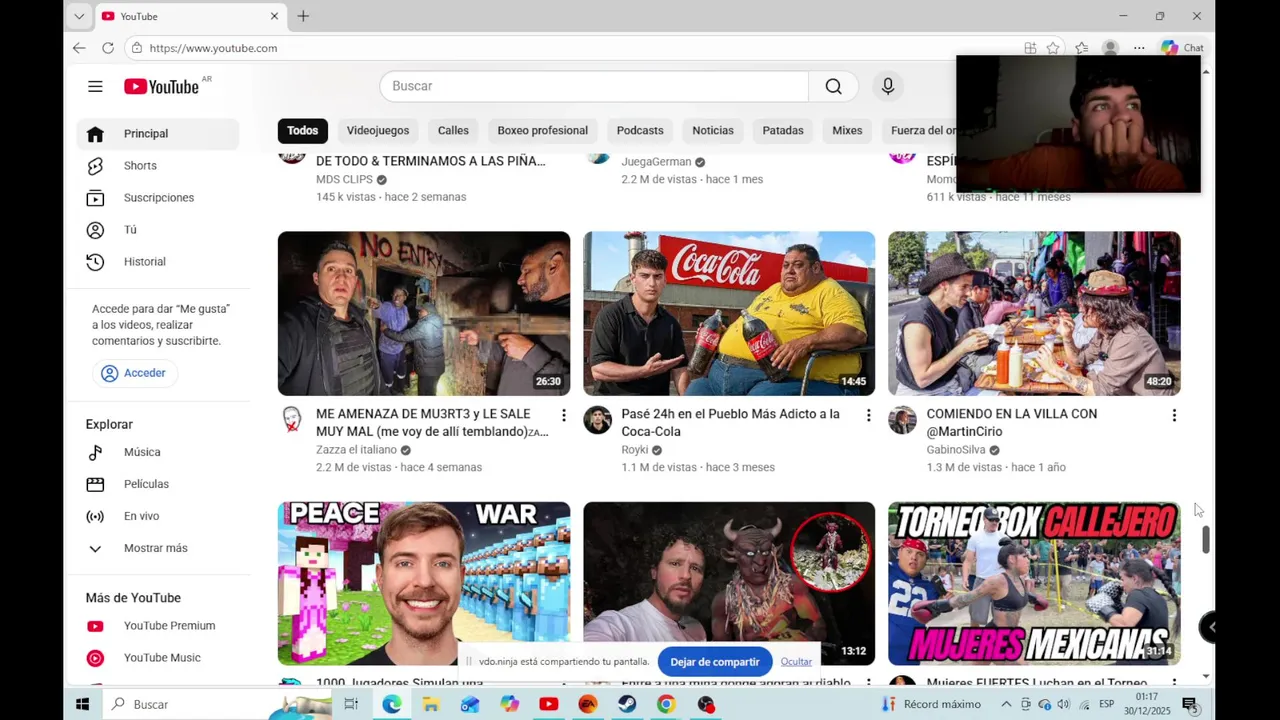Click the YouTube logo
This screenshot has width=1280, height=720.
(x=161, y=86)
